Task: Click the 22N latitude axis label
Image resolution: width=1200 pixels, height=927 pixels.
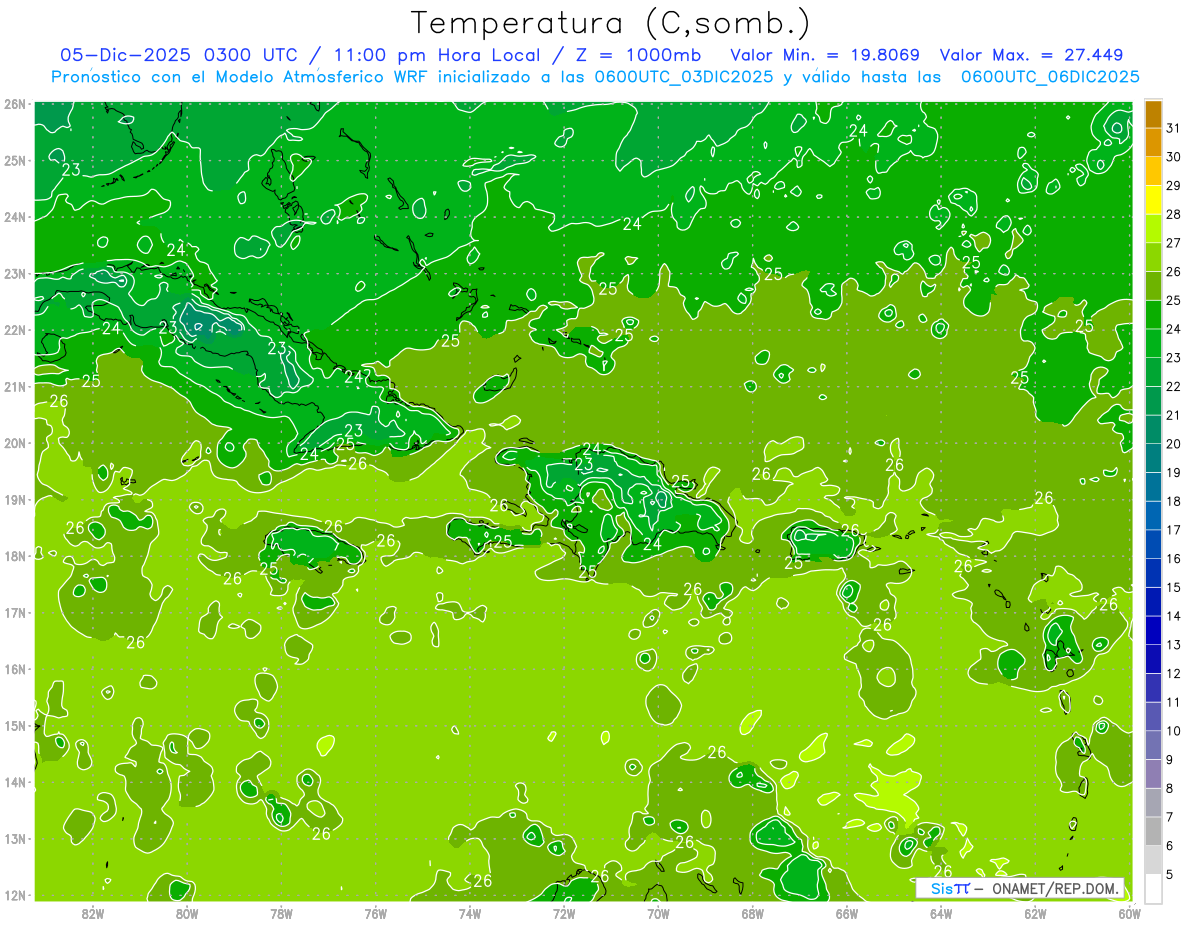Action: click(x=14, y=330)
